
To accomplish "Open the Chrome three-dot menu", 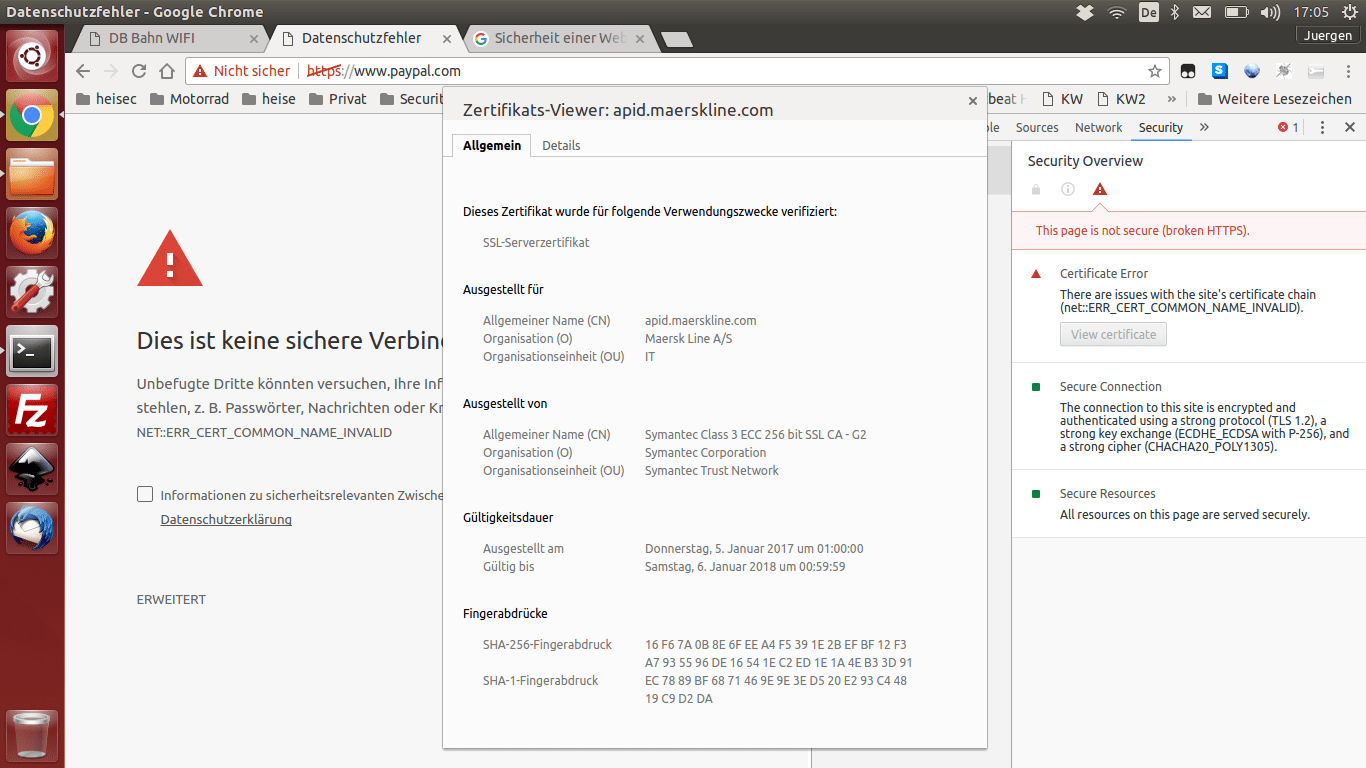I will pyautogui.click(x=1346, y=71).
